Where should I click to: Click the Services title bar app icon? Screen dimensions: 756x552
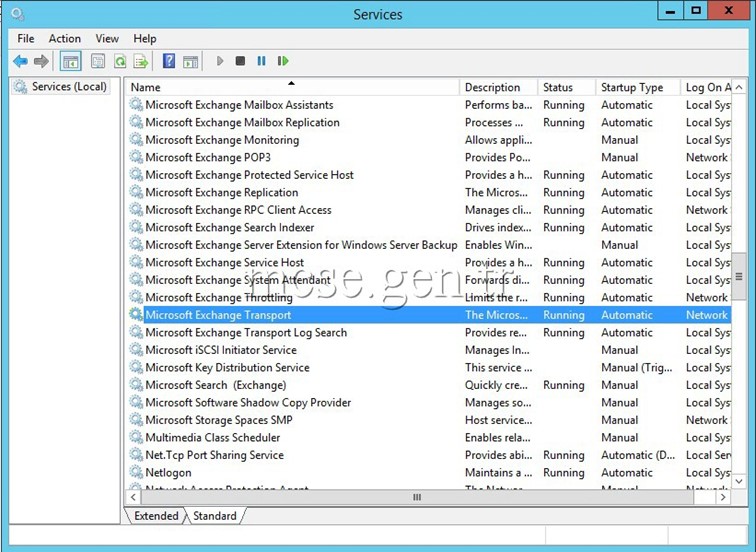click(x=18, y=14)
